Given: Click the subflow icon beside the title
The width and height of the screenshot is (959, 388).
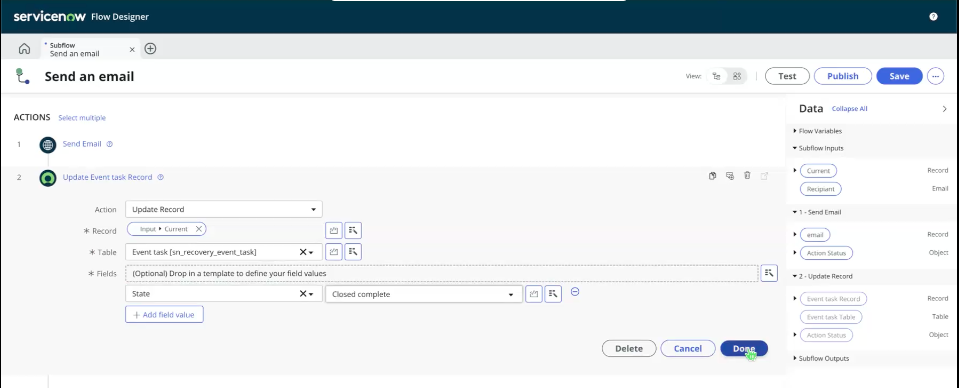Looking at the screenshot, I should click(23, 76).
